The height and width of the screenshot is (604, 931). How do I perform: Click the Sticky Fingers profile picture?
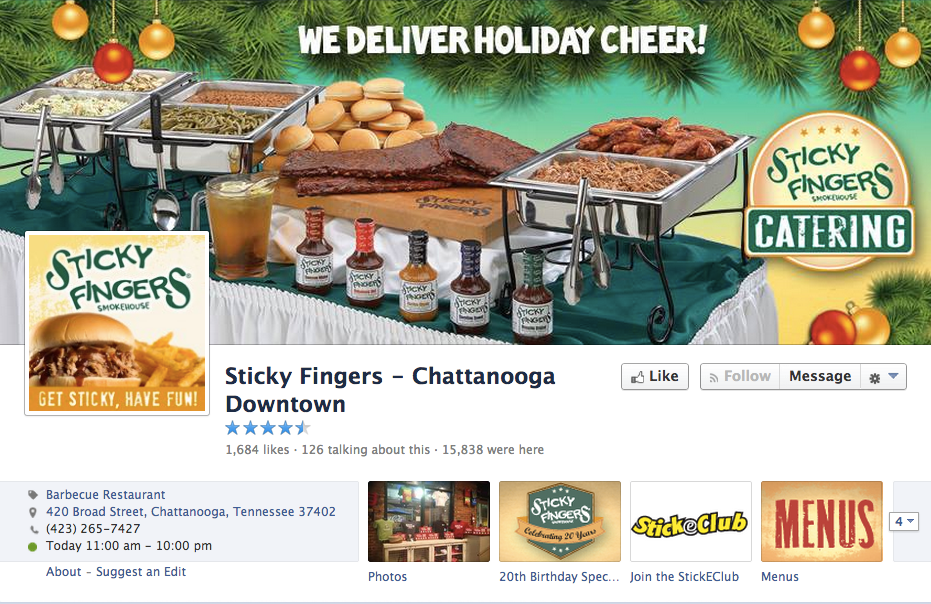point(117,323)
